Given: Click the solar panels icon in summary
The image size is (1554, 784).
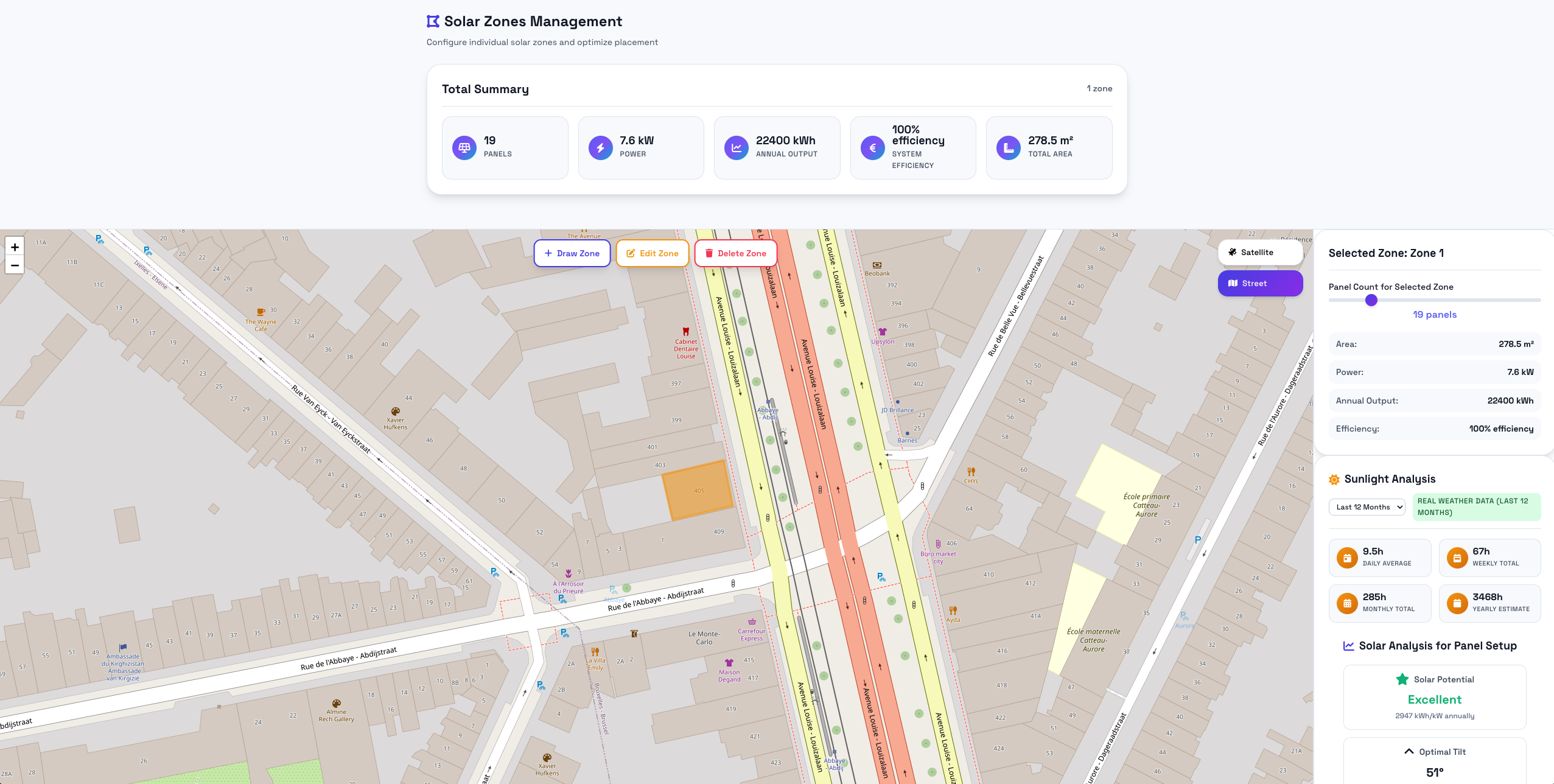Looking at the screenshot, I should tap(464, 147).
